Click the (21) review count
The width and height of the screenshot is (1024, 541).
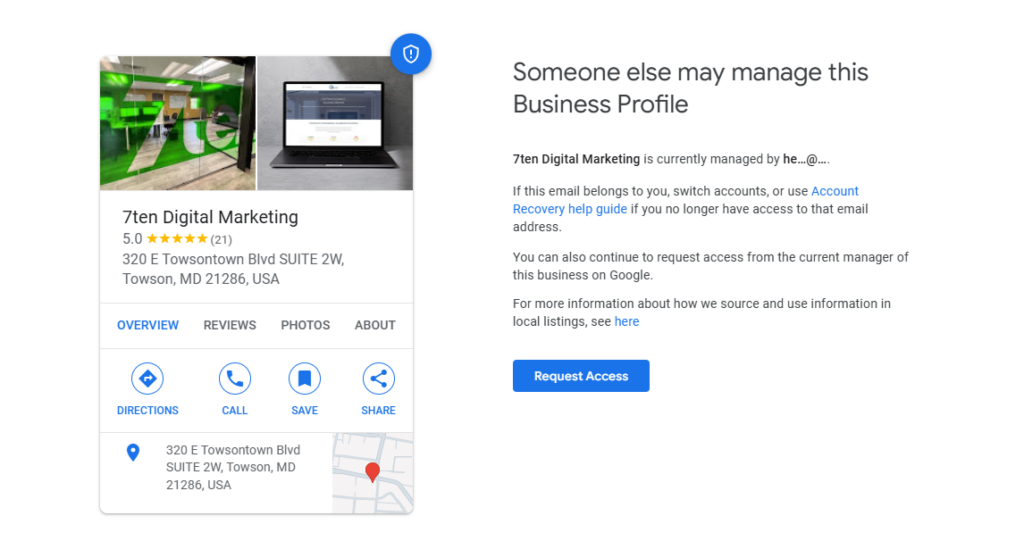[x=221, y=239]
